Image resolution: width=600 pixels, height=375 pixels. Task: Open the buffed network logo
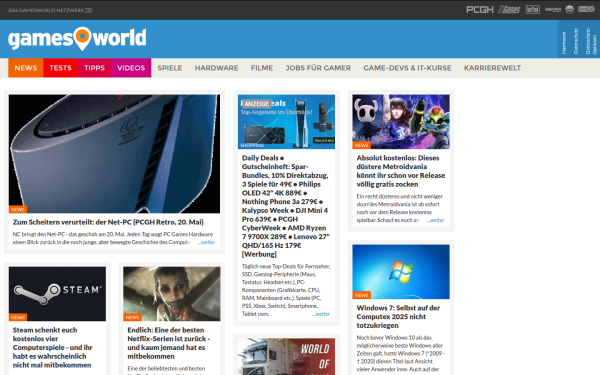click(533, 10)
